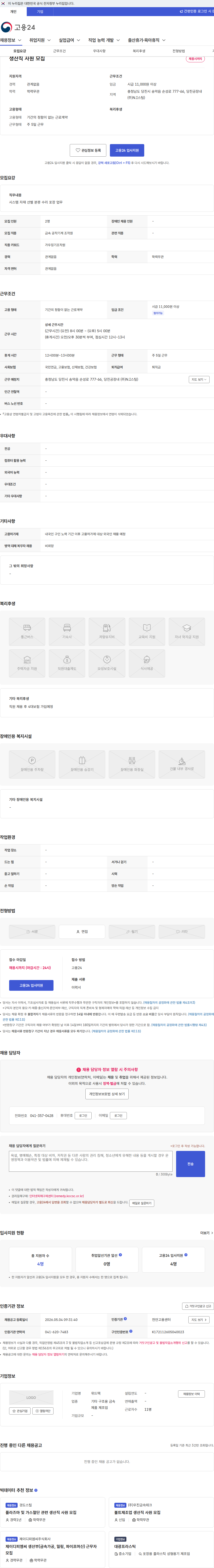Open 더보기 beside 입사지원 현황
The image size is (214, 1568).
pos(207,1233)
